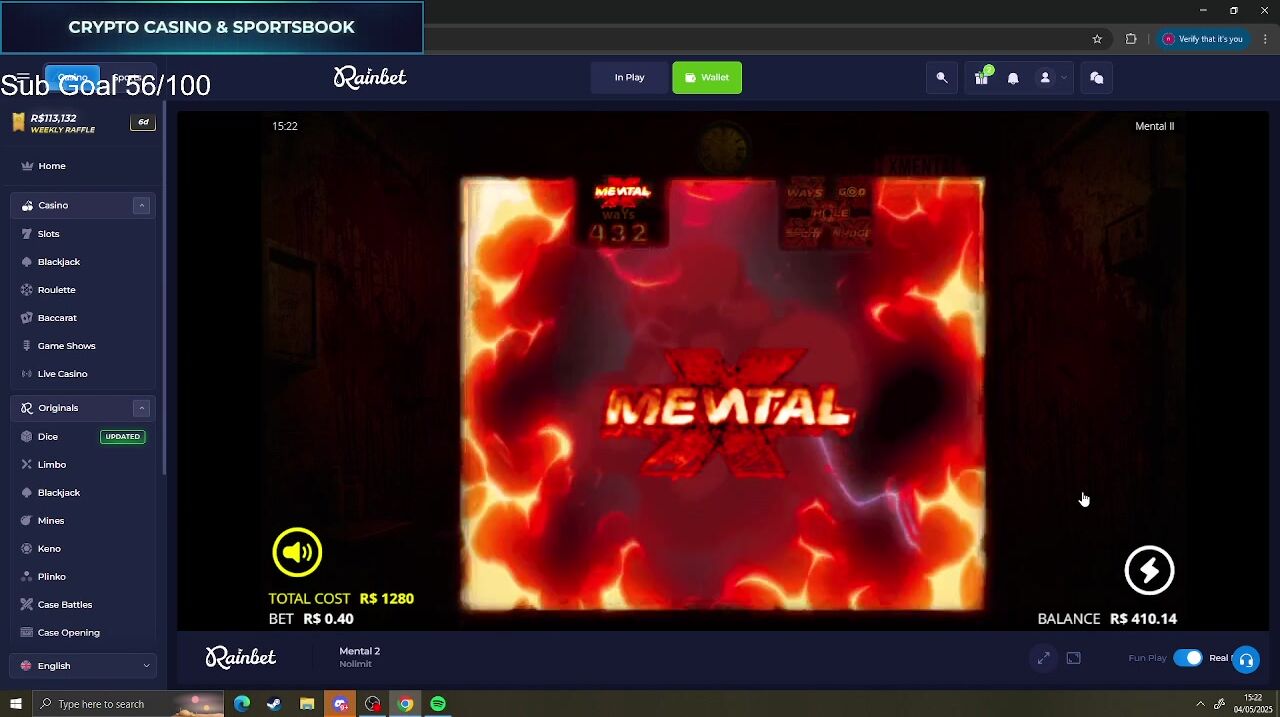Collapse the Originals section in the sidebar
This screenshot has width=1280, height=717.
[x=141, y=408]
